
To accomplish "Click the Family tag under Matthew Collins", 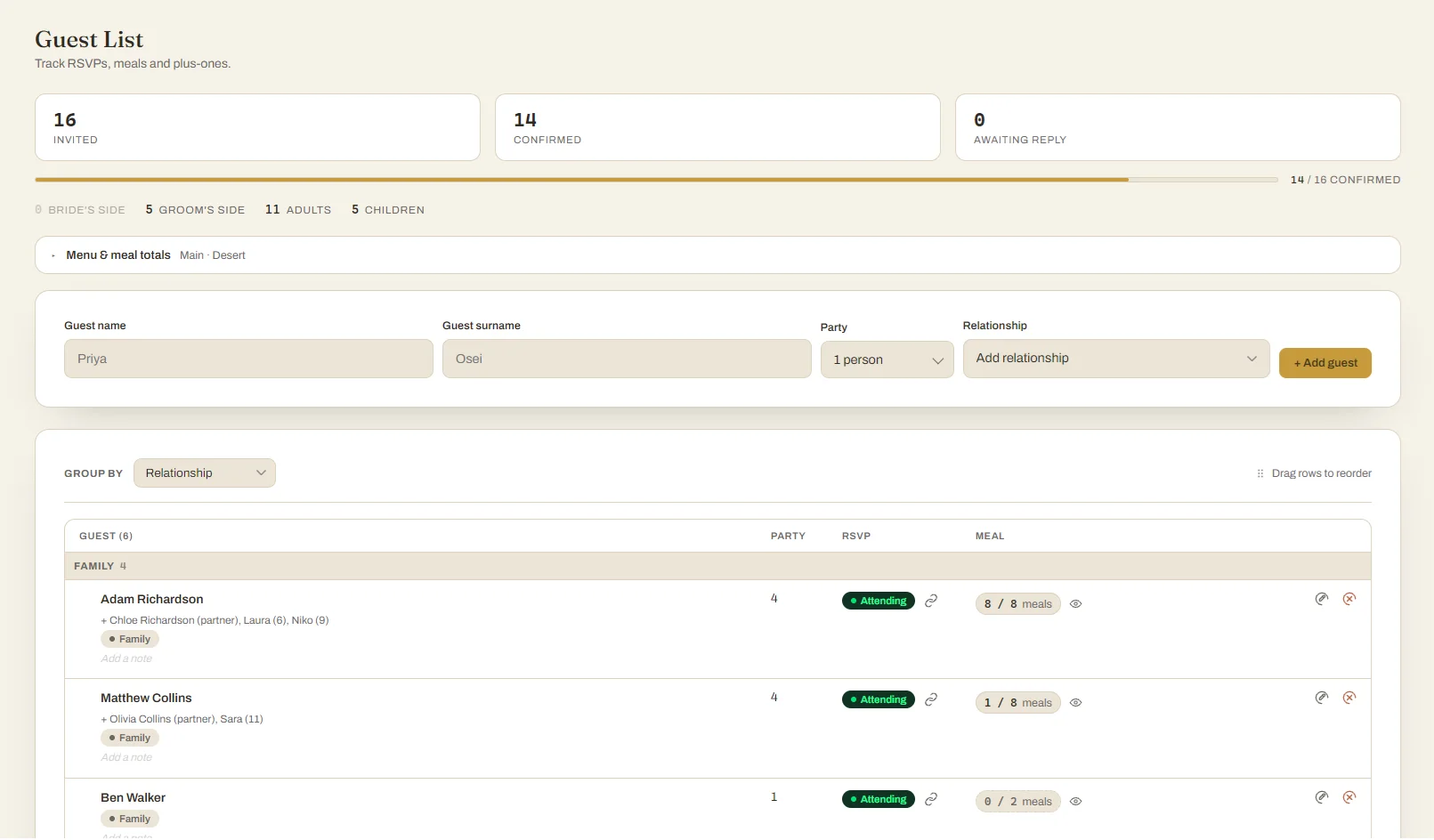I will click(x=130, y=738).
